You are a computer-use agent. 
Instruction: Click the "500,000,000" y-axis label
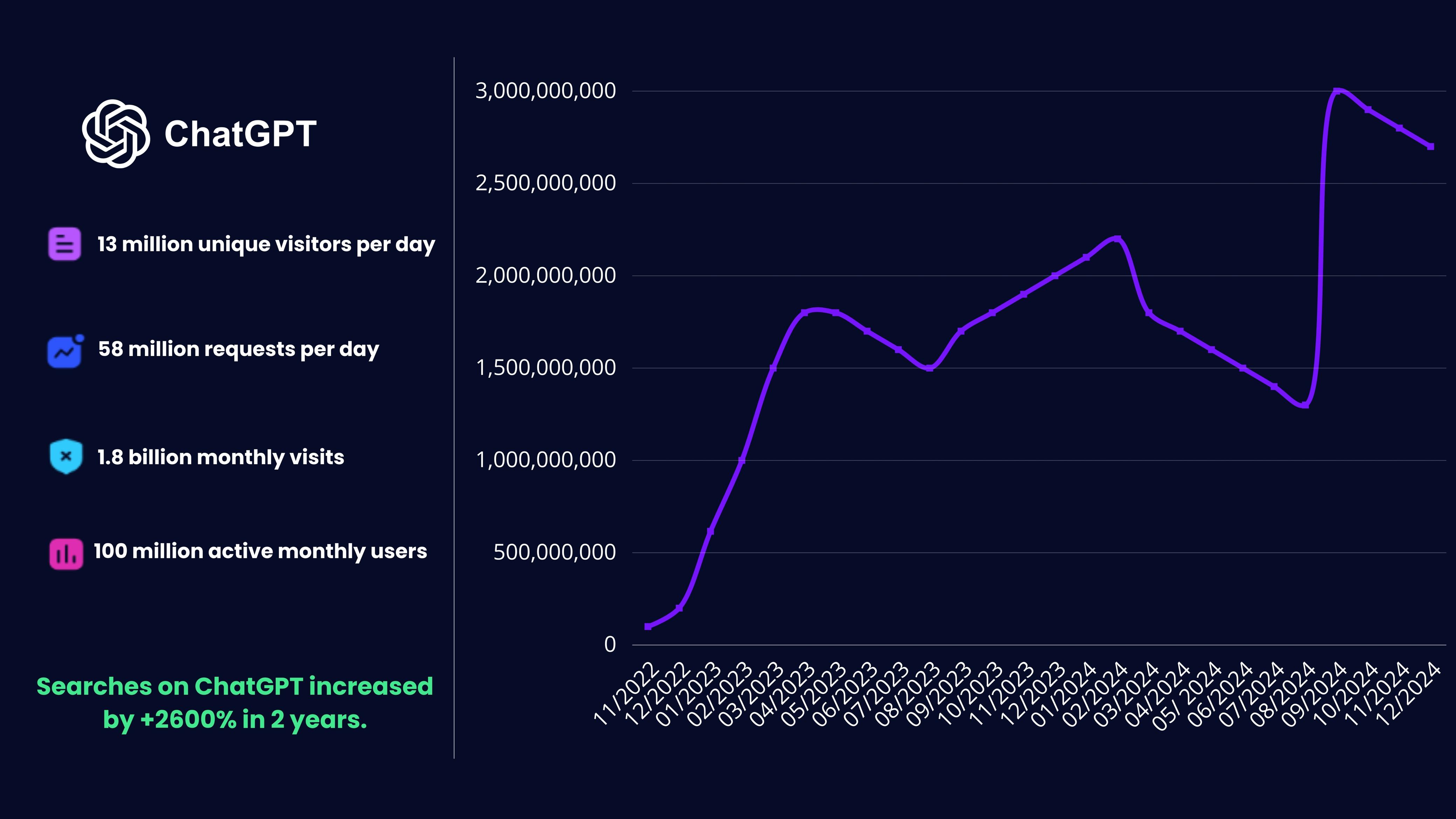tap(554, 552)
